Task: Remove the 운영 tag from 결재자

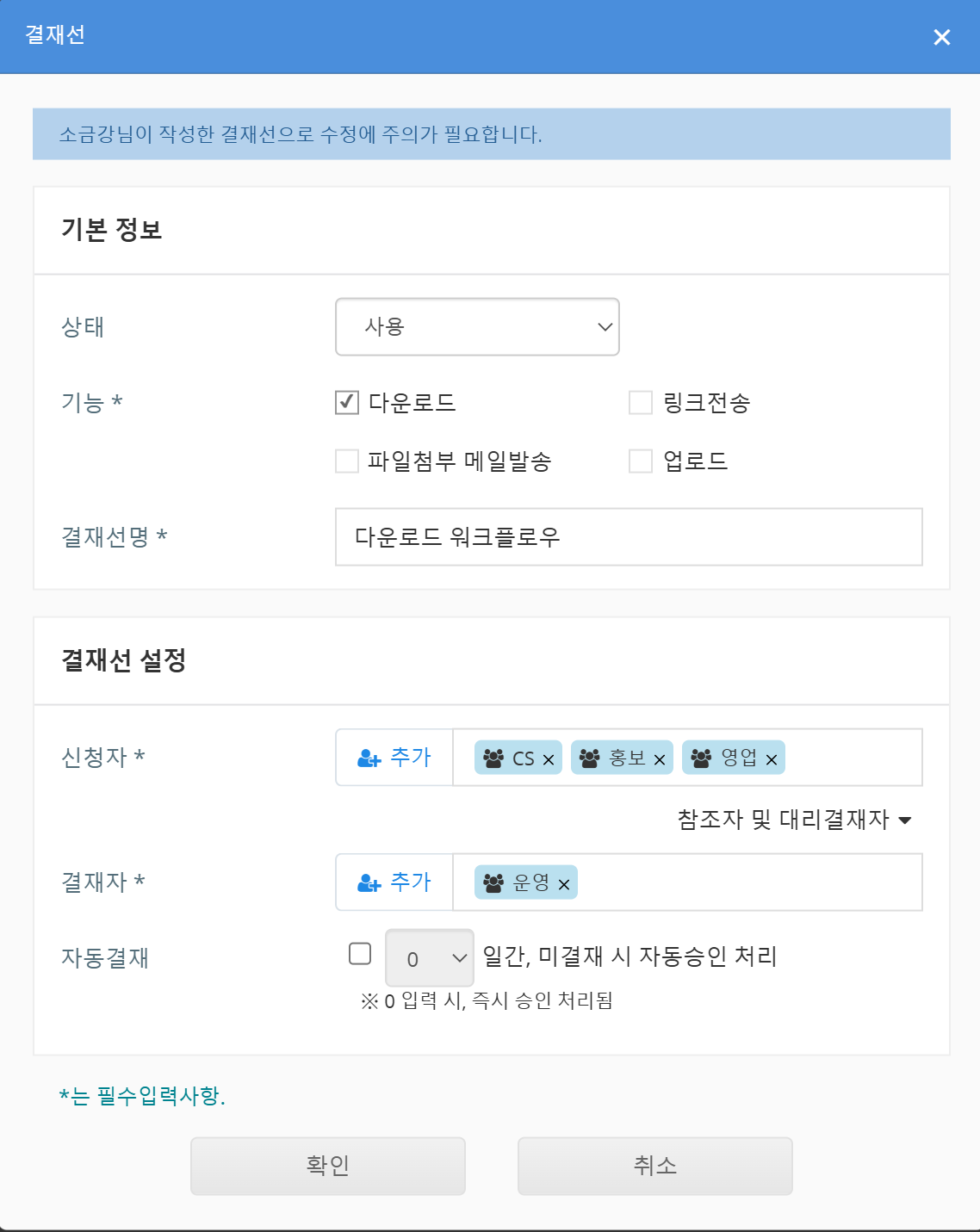Action: pyautogui.click(x=564, y=885)
